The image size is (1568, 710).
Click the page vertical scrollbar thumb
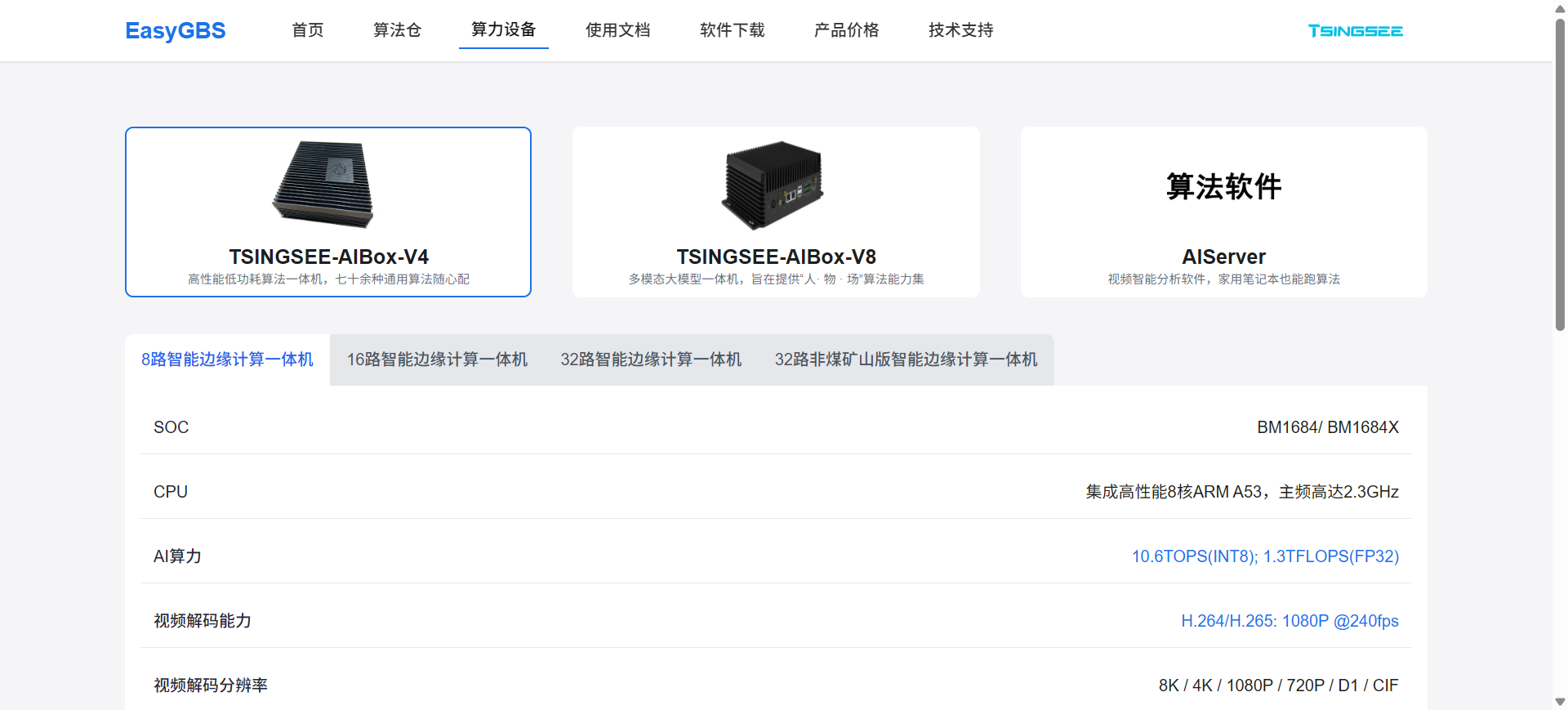(x=1560, y=173)
